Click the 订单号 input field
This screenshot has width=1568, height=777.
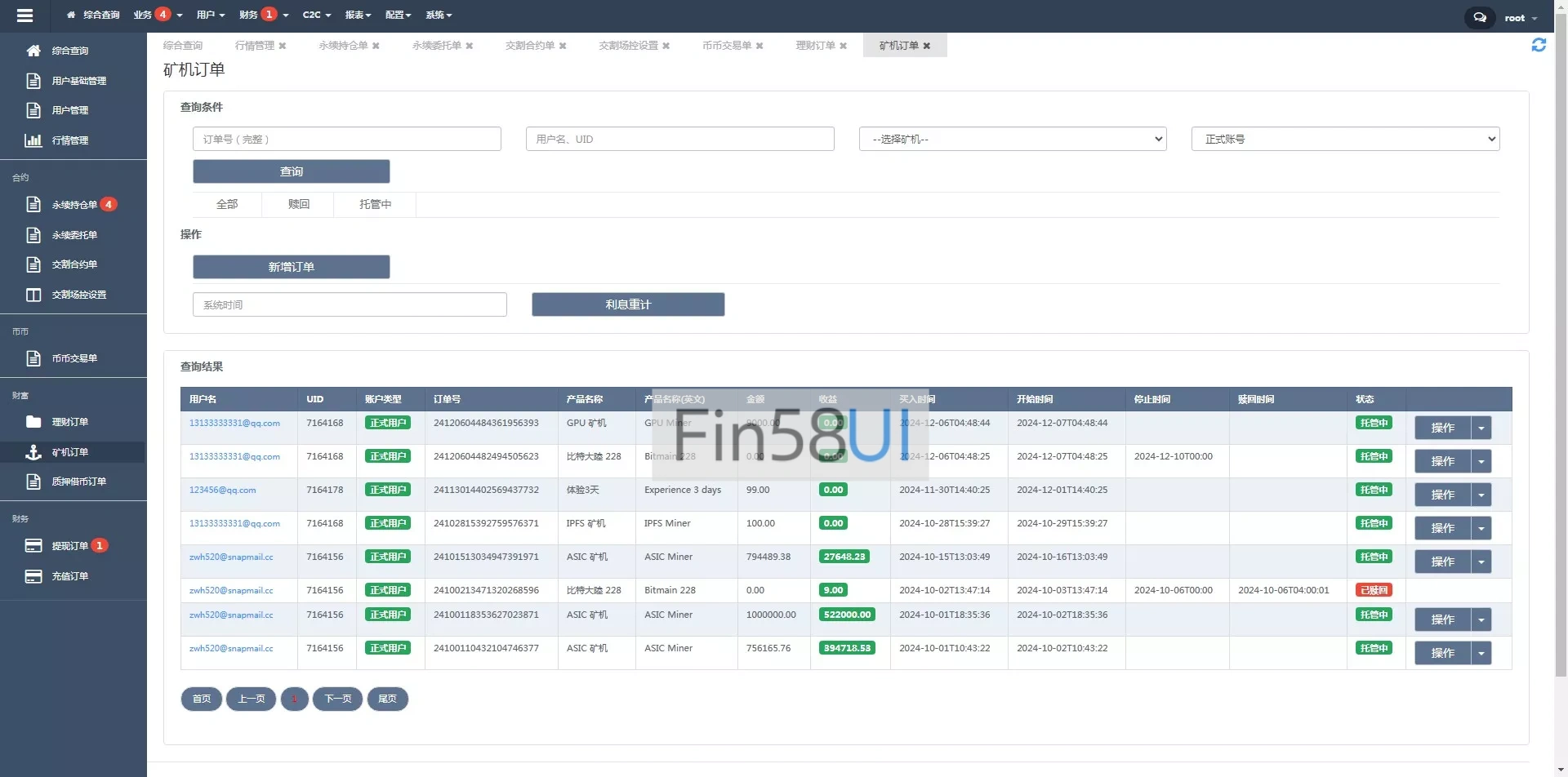pos(346,140)
